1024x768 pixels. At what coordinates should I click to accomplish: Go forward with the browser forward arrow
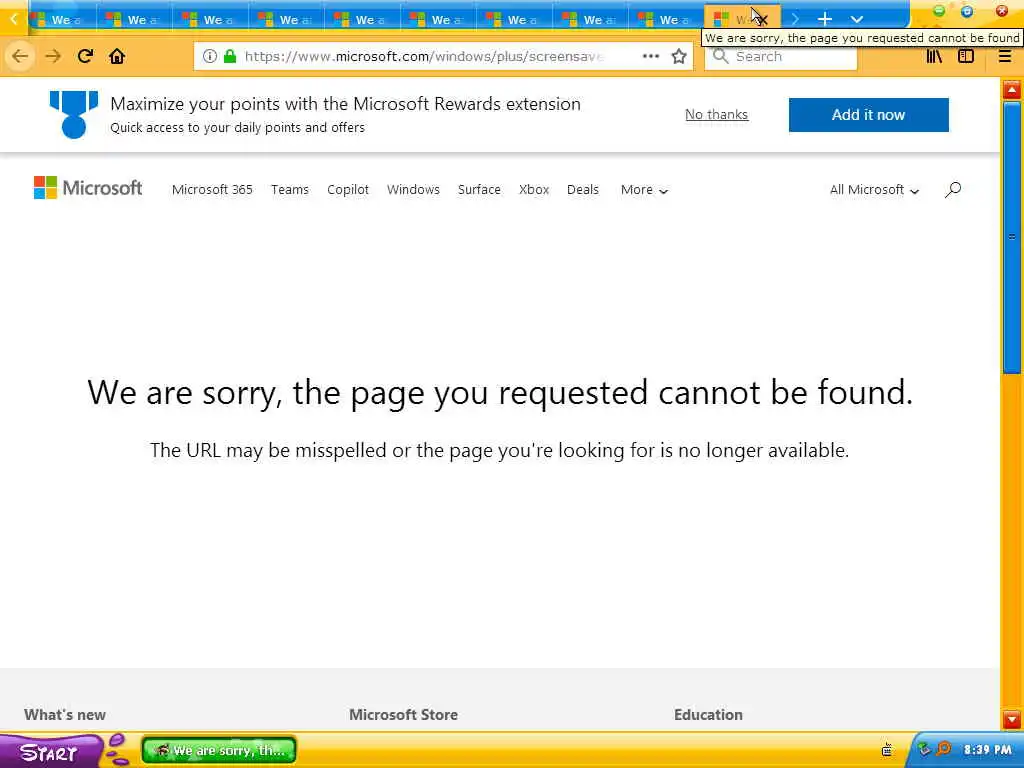pos(53,56)
